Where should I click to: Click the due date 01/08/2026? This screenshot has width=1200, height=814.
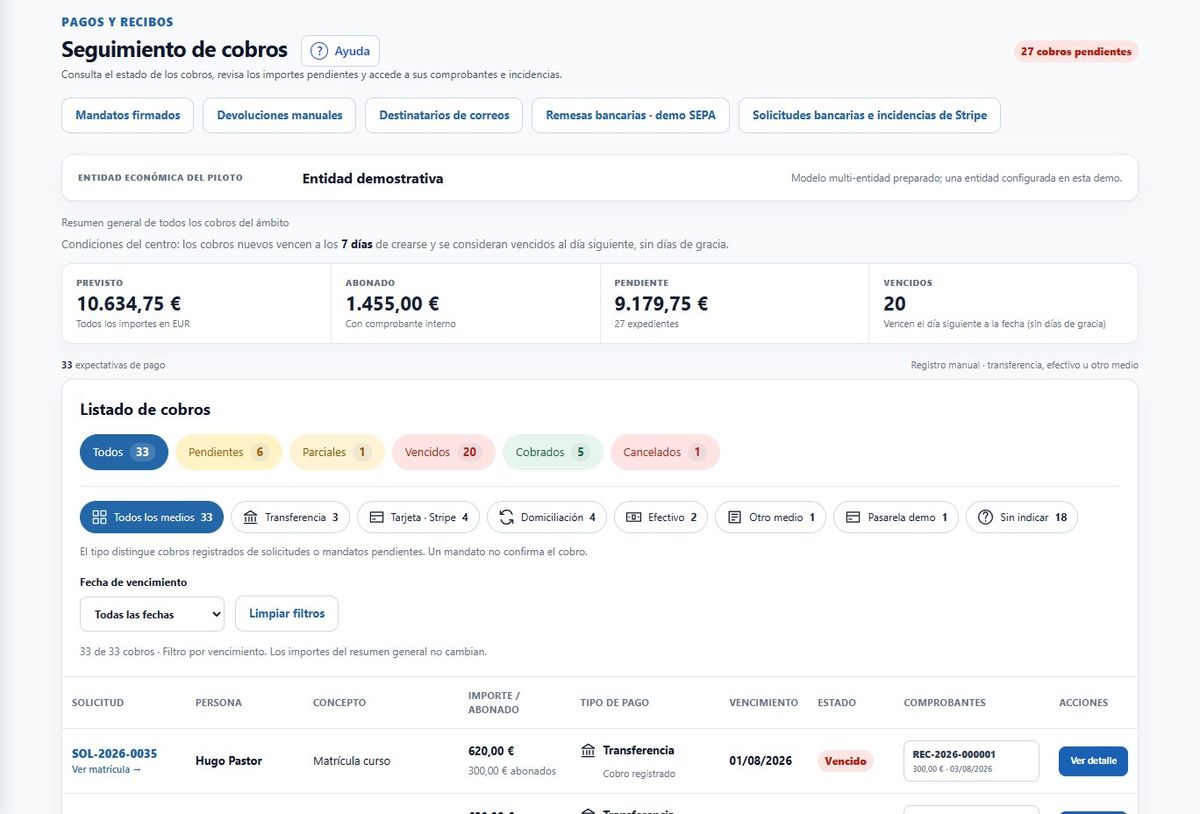pyautogui.click(x=761, y=761)
